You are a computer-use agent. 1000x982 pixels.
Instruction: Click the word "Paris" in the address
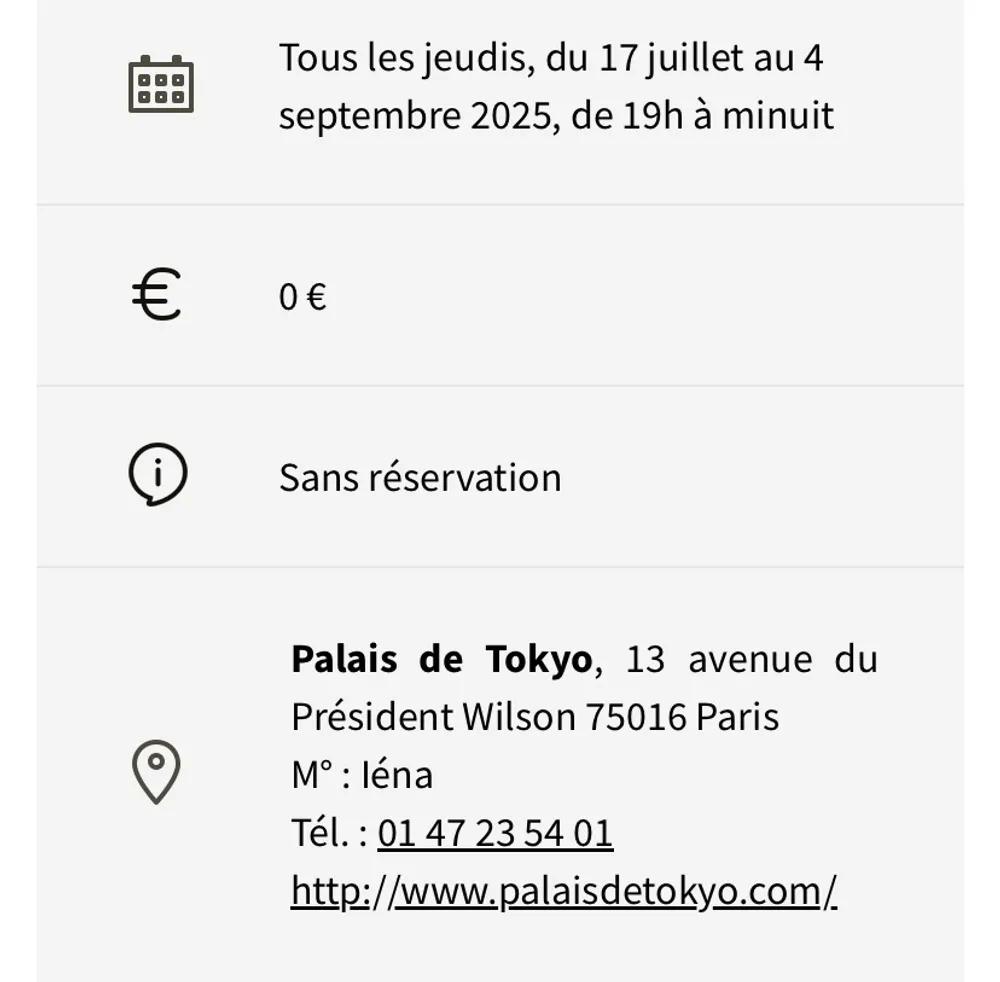[x=738, y=717]
